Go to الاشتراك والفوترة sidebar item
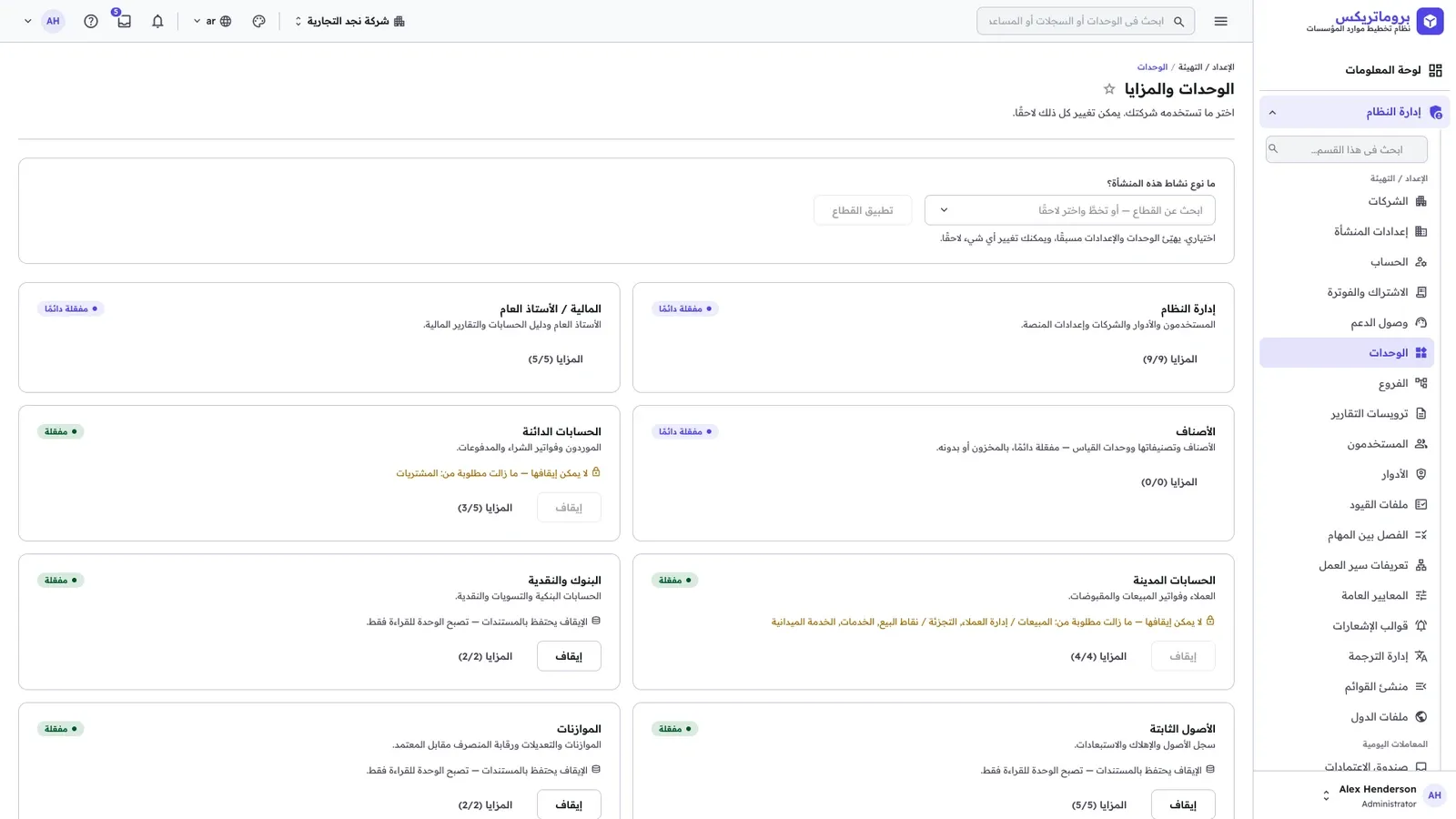The height and width of the screenshot is (819, 1456). 1347,292
